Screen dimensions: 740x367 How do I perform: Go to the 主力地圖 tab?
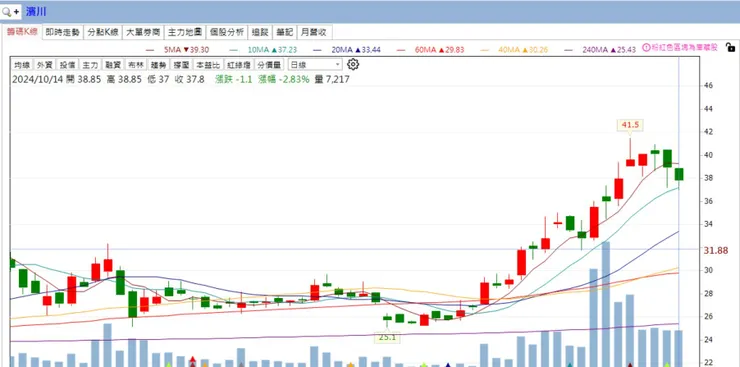[185, 32]
